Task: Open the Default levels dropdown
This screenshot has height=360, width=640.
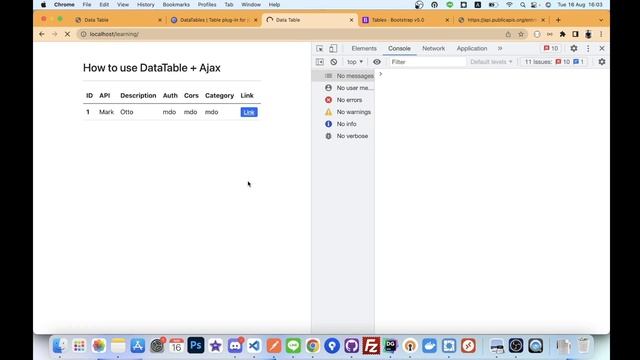Action: (491, 62)
